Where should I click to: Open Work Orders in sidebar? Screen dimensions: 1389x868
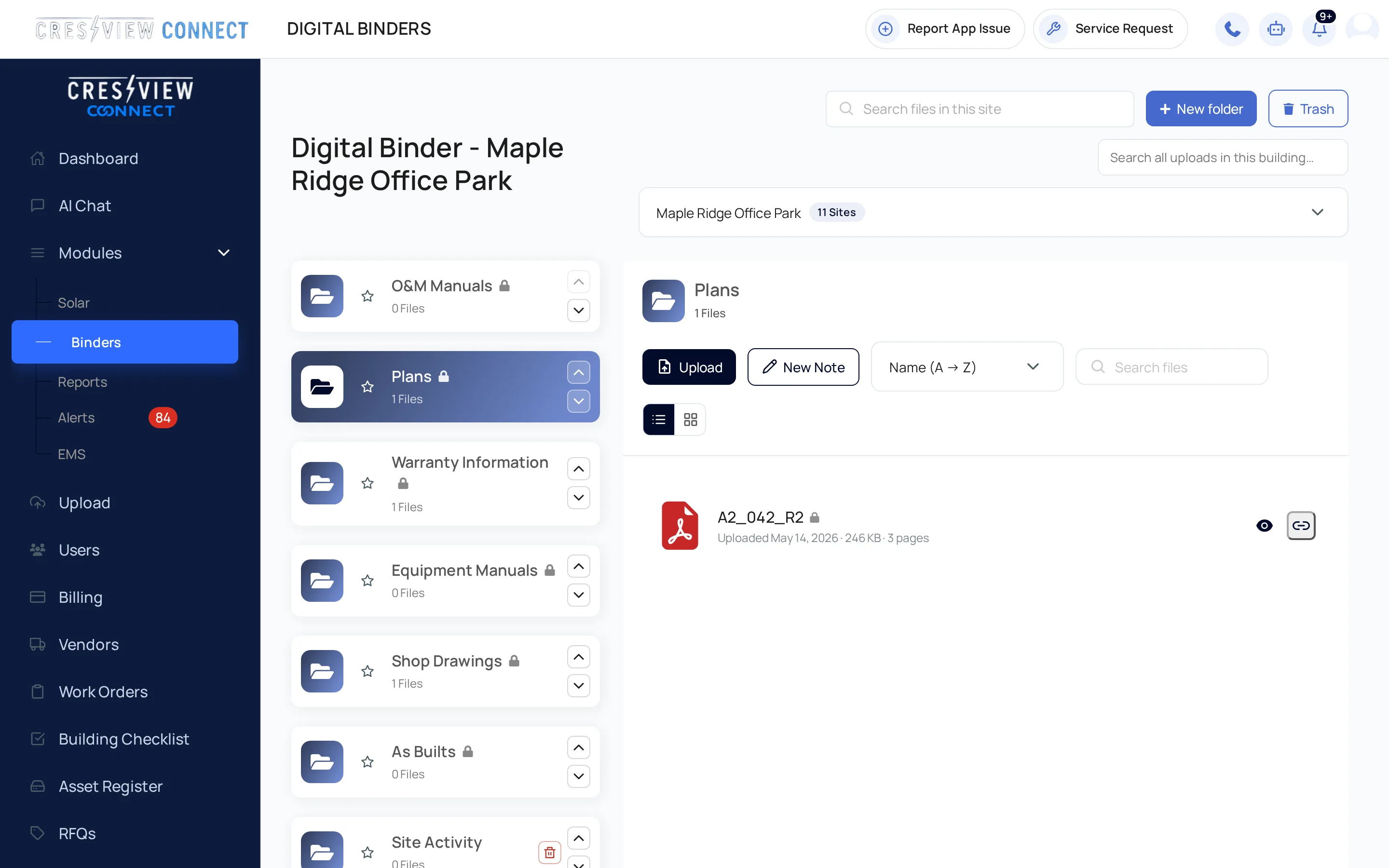(103, 692)
